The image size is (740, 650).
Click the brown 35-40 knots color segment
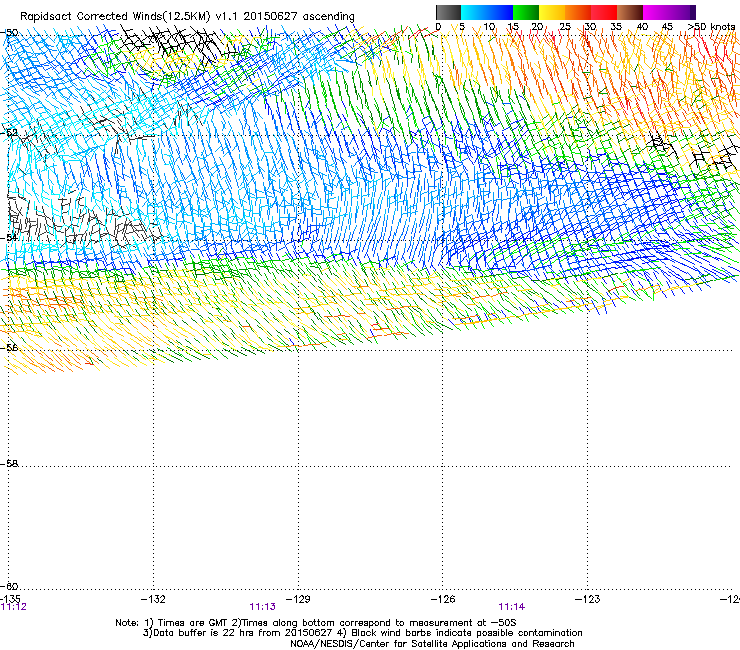click(630, 12)
